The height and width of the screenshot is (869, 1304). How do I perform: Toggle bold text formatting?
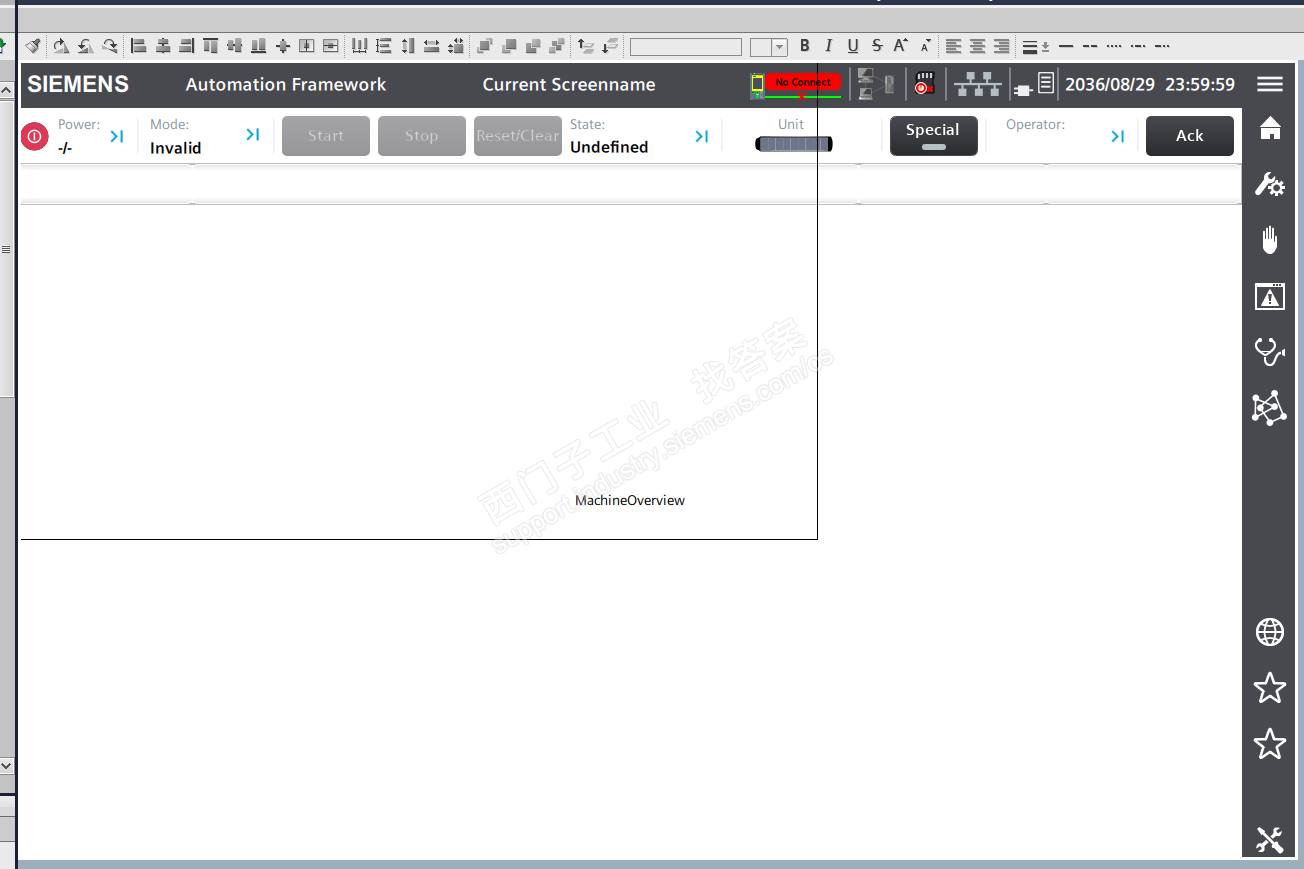pyautogui.click(x=805, y=46)
